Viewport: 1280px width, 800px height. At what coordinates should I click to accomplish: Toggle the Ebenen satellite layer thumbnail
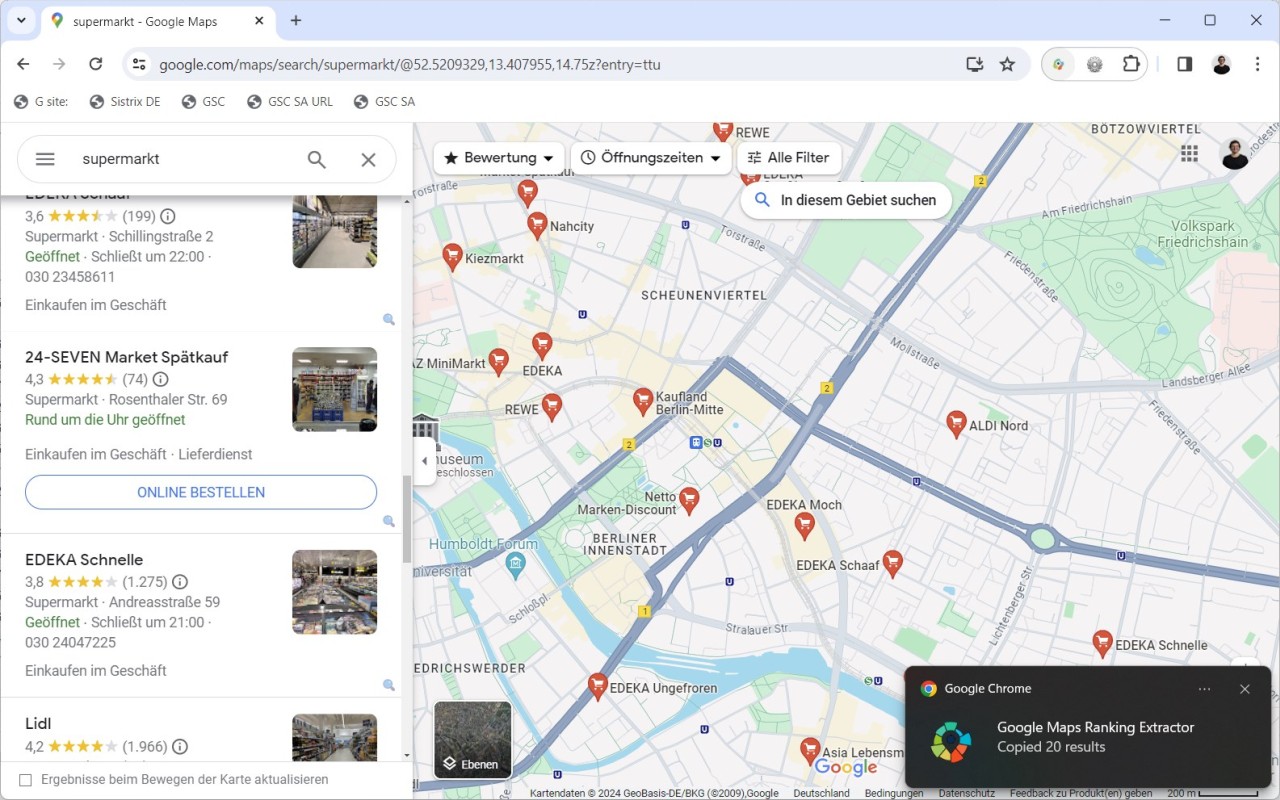click(473, 740)
